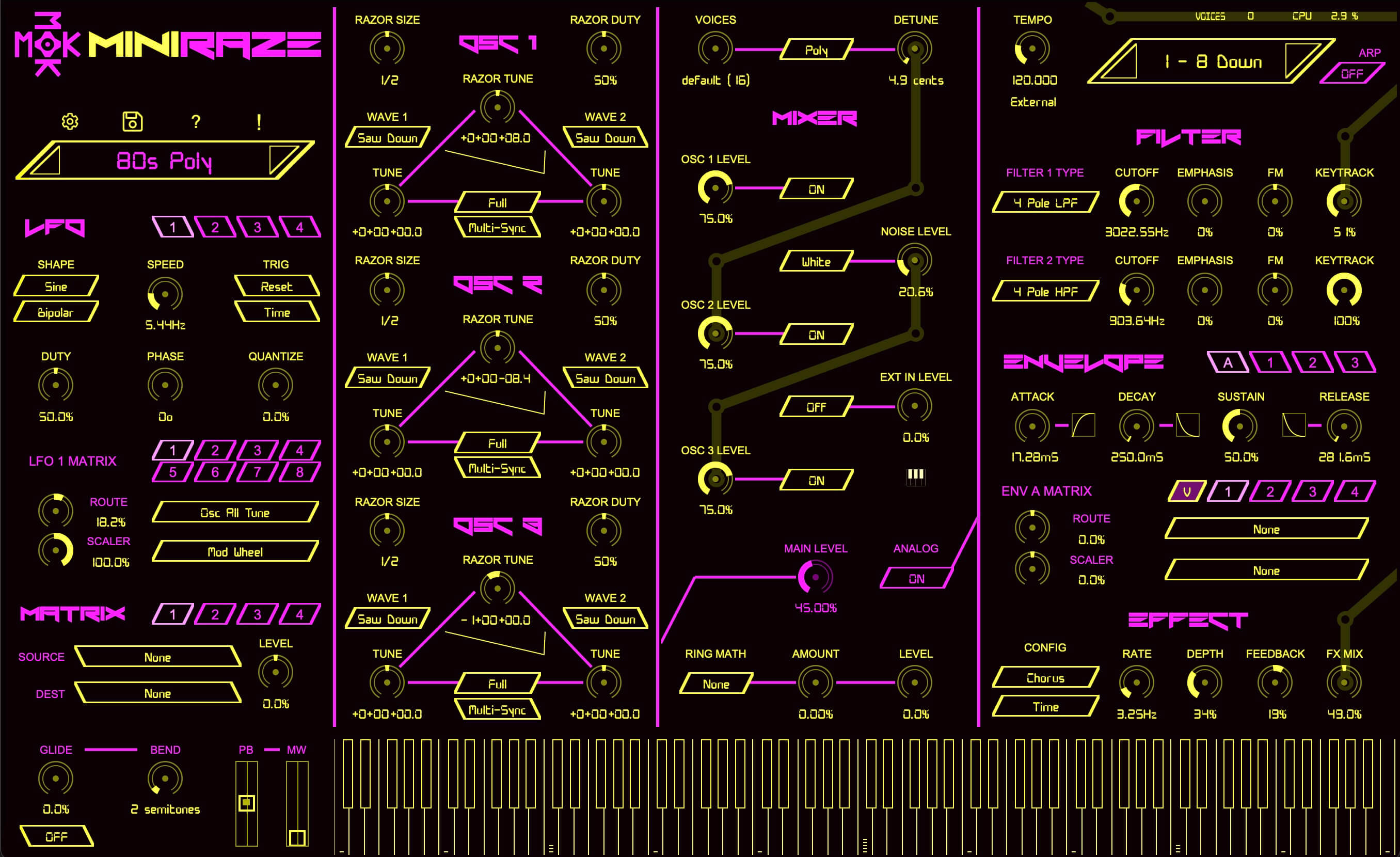Toggle the ANALOG ON switch
This screenshot has width=1400, height=857.
click(916, 579)
